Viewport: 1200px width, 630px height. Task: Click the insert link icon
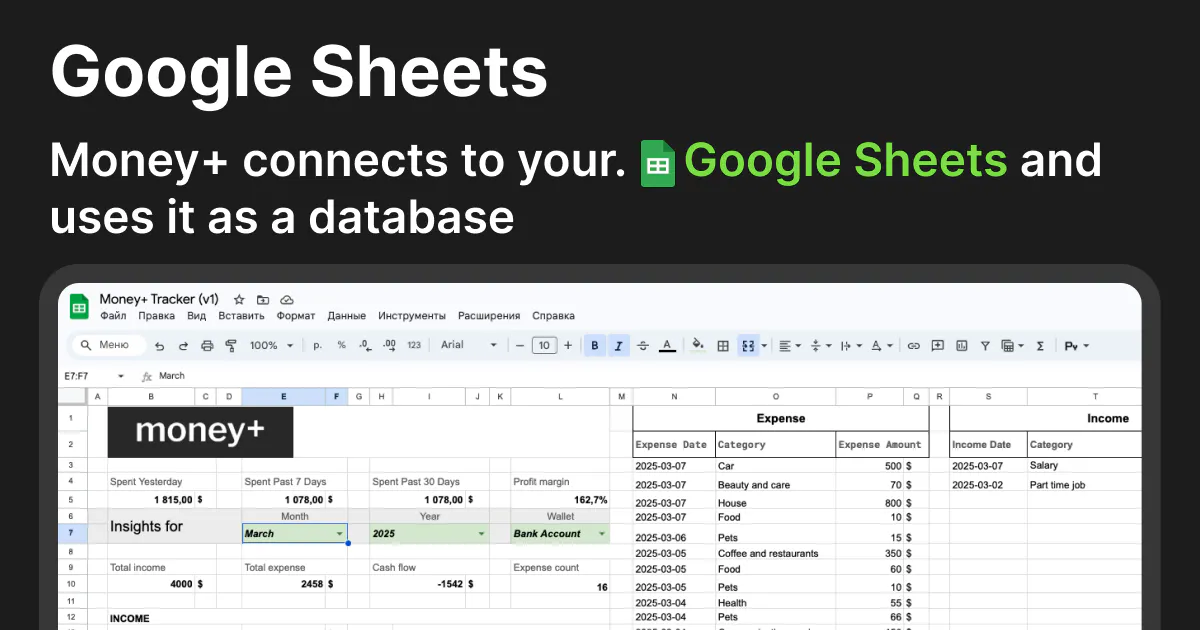913,345
